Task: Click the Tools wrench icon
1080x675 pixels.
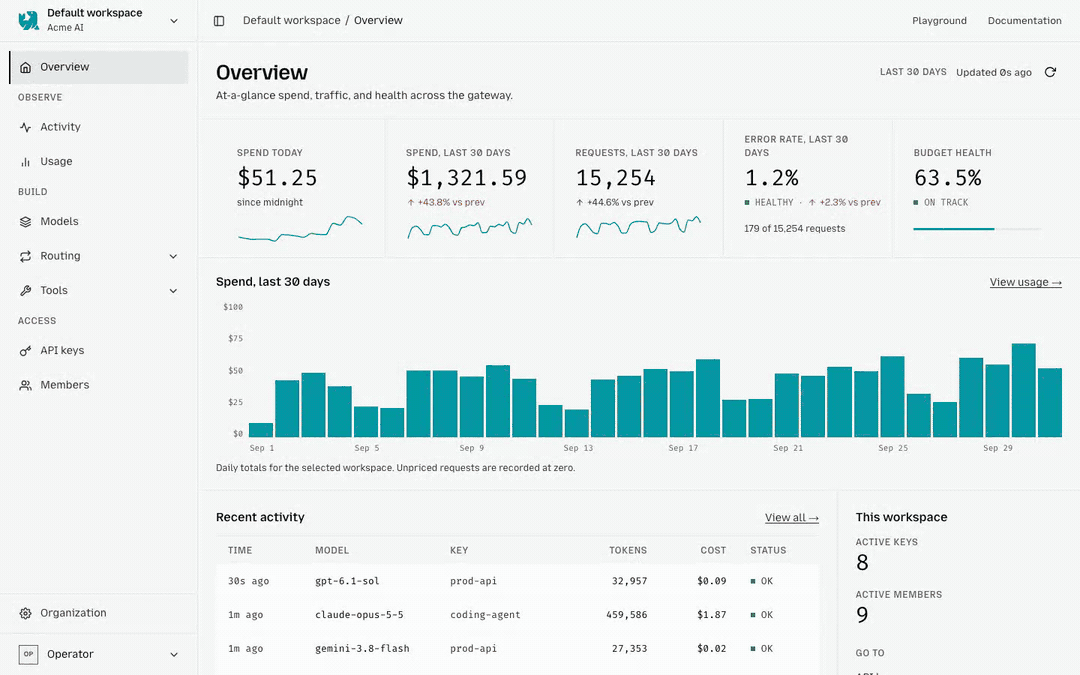Action: tap(25, 290)
